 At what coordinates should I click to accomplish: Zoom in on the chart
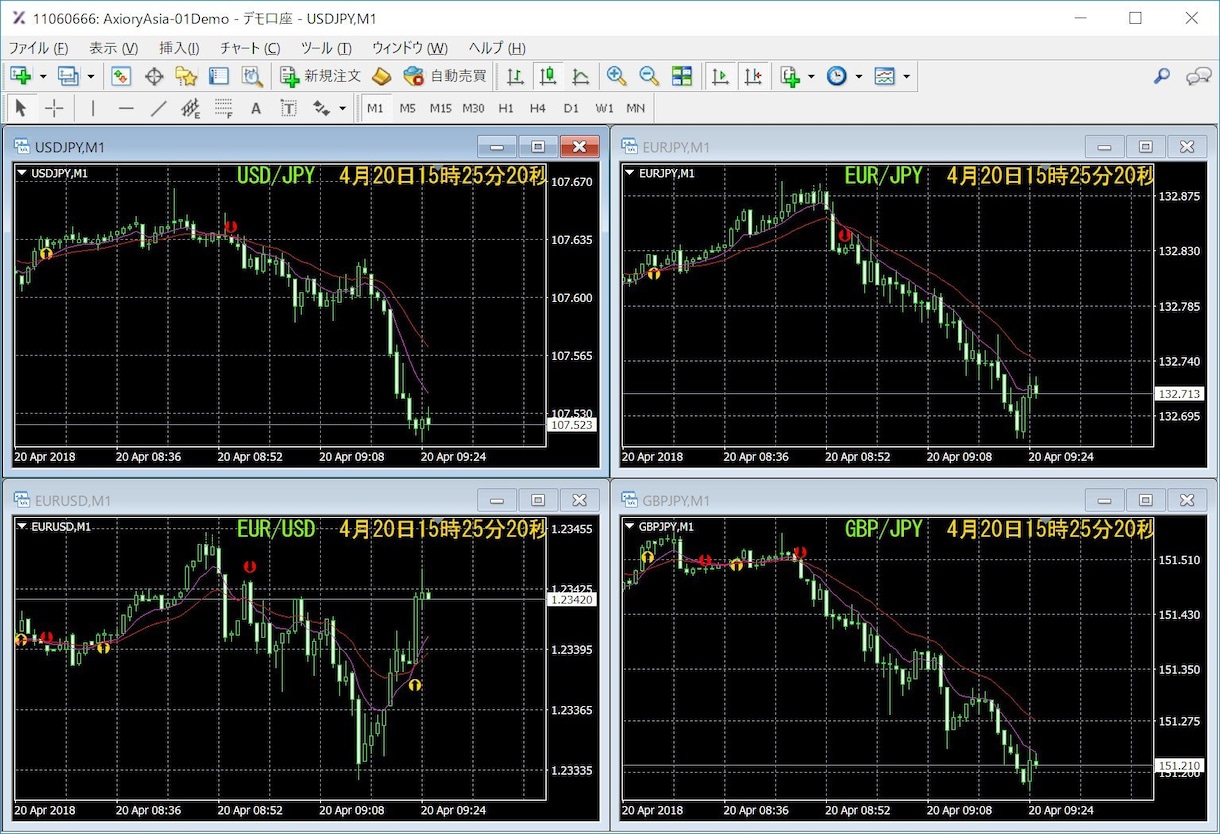[617, 76]
